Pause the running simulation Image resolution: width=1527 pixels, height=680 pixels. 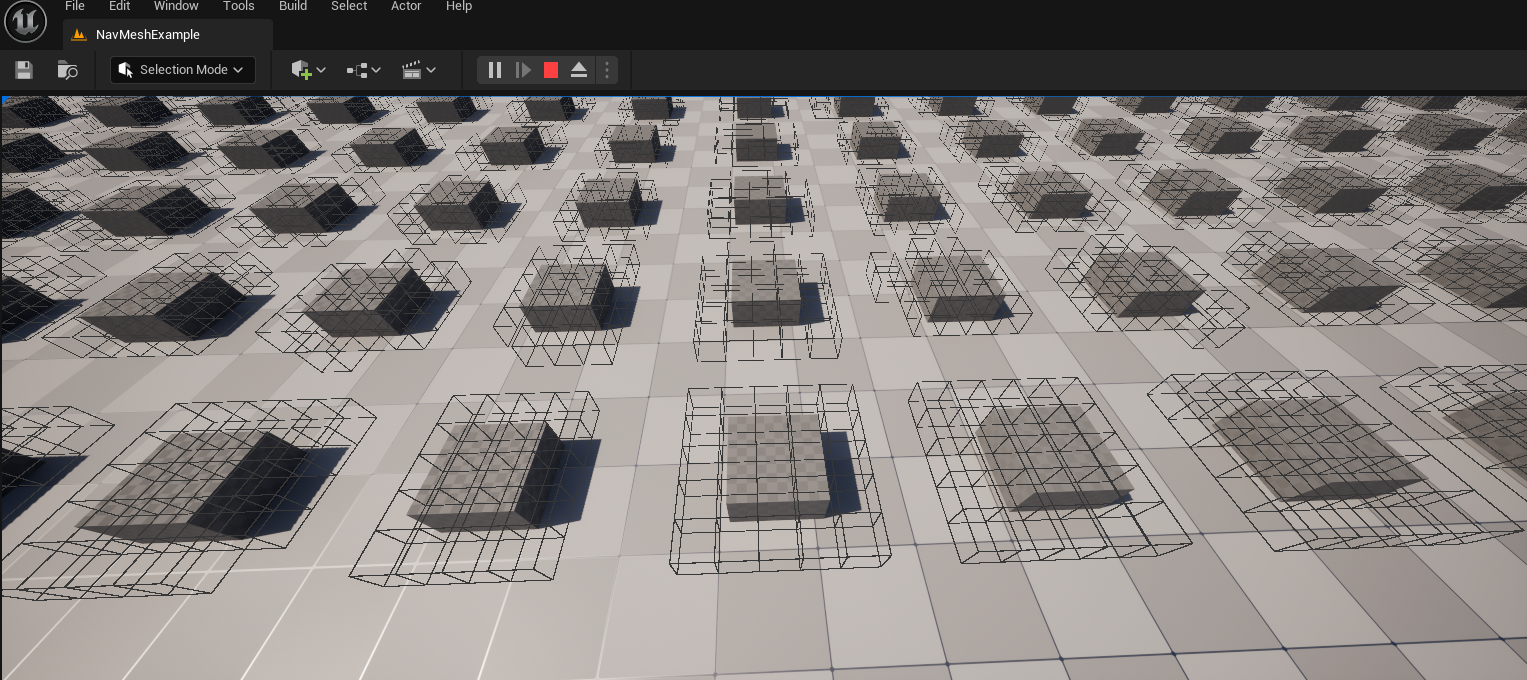pos(494,70)
